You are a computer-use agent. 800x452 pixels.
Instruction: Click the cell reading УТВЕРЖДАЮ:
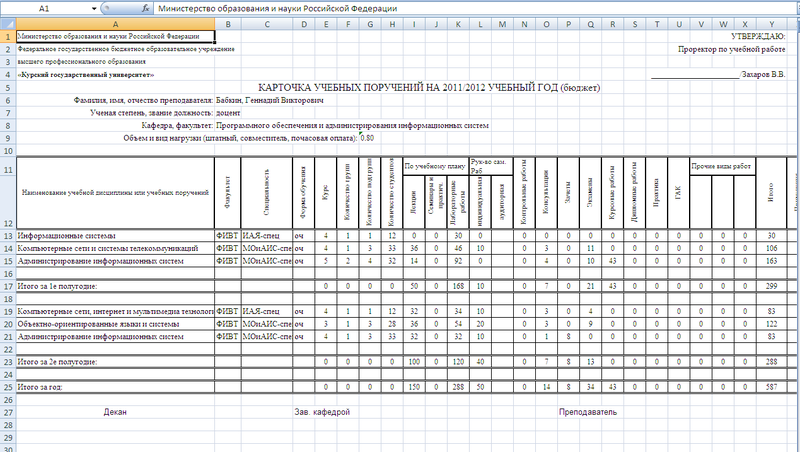pos(758,36)
